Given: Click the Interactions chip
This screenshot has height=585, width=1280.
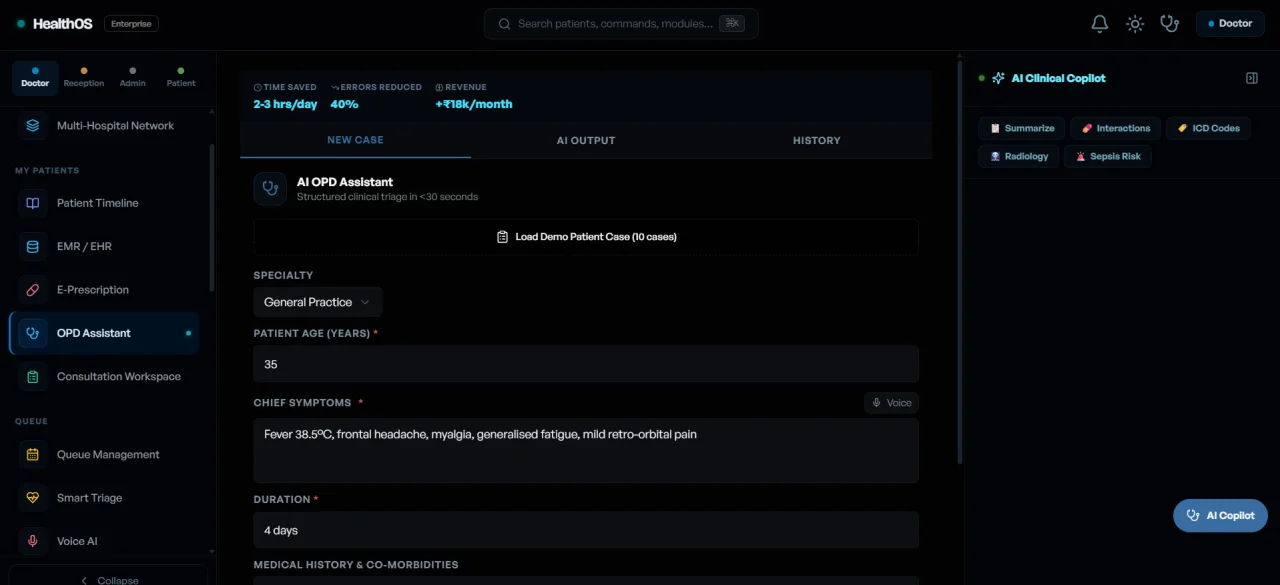Looking at the screenshot, I should [x=1116, y=128].
